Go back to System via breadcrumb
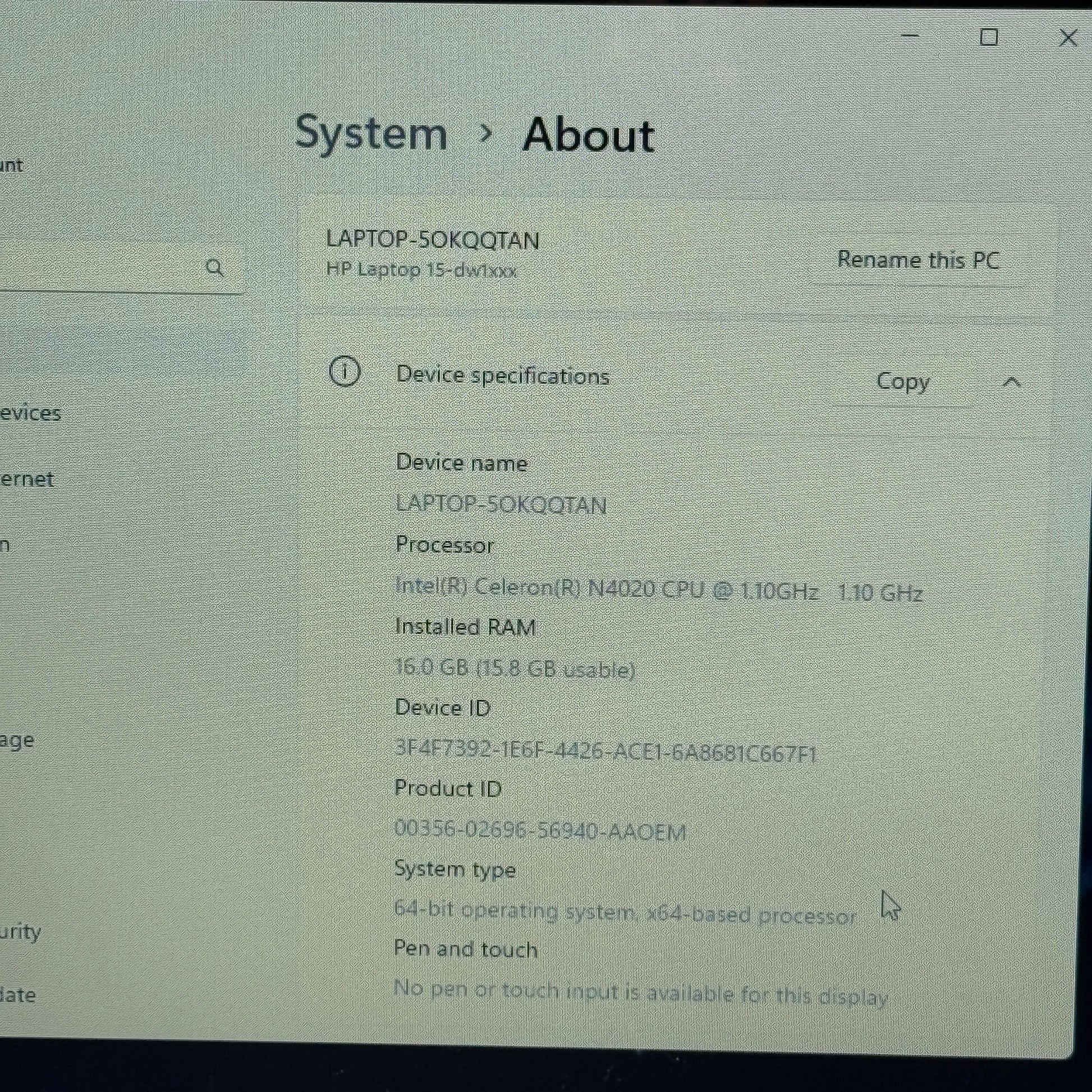This screenshot has height=1092, width=1092. point(371,134)
